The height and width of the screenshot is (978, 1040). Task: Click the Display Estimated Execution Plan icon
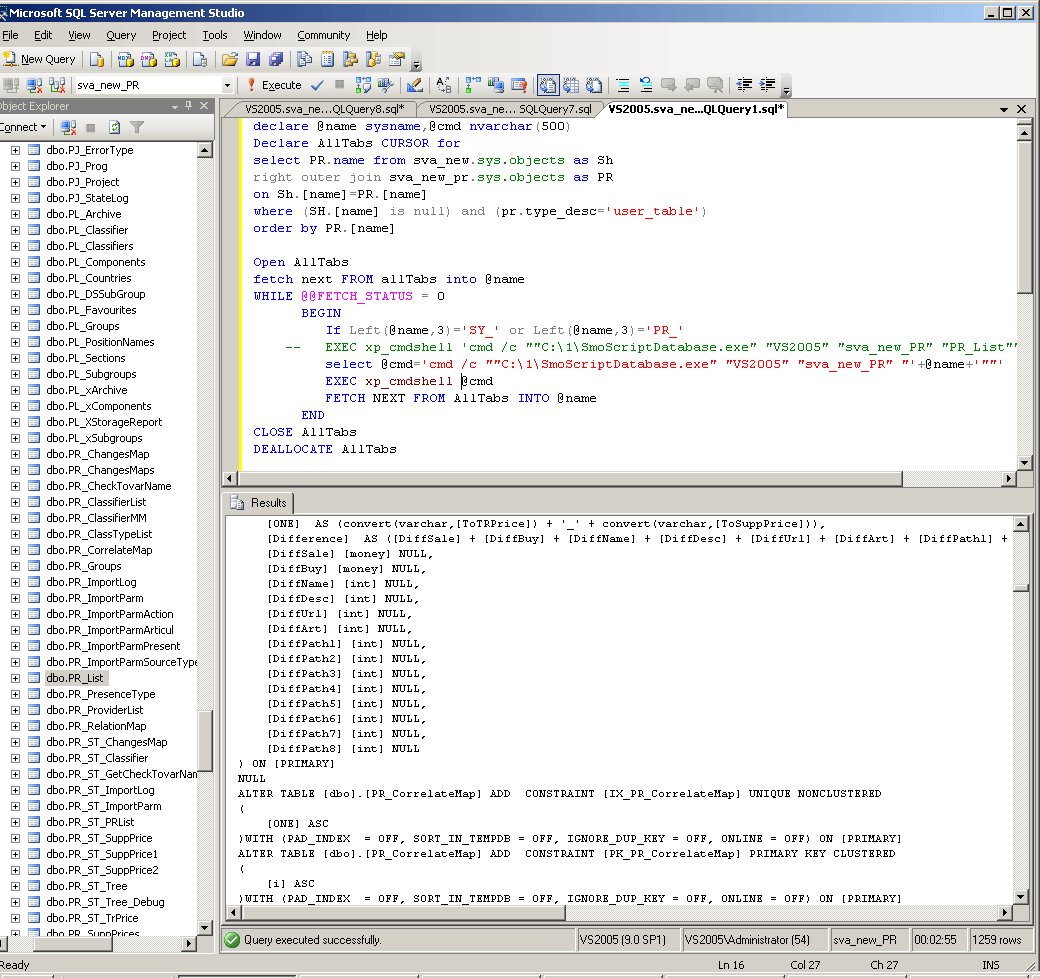point(363,85)
